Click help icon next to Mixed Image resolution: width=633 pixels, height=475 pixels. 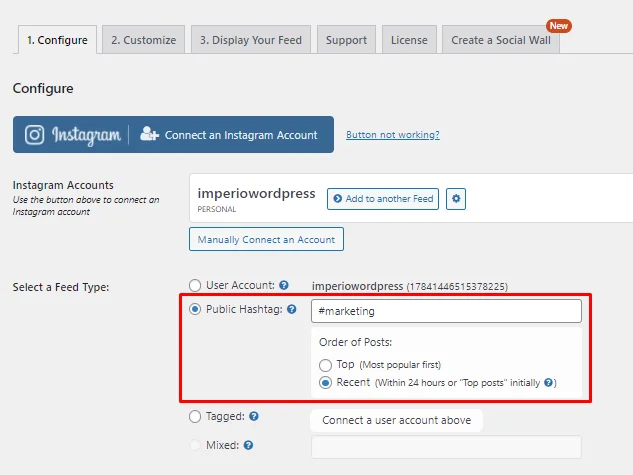click(x=248, y=445)
